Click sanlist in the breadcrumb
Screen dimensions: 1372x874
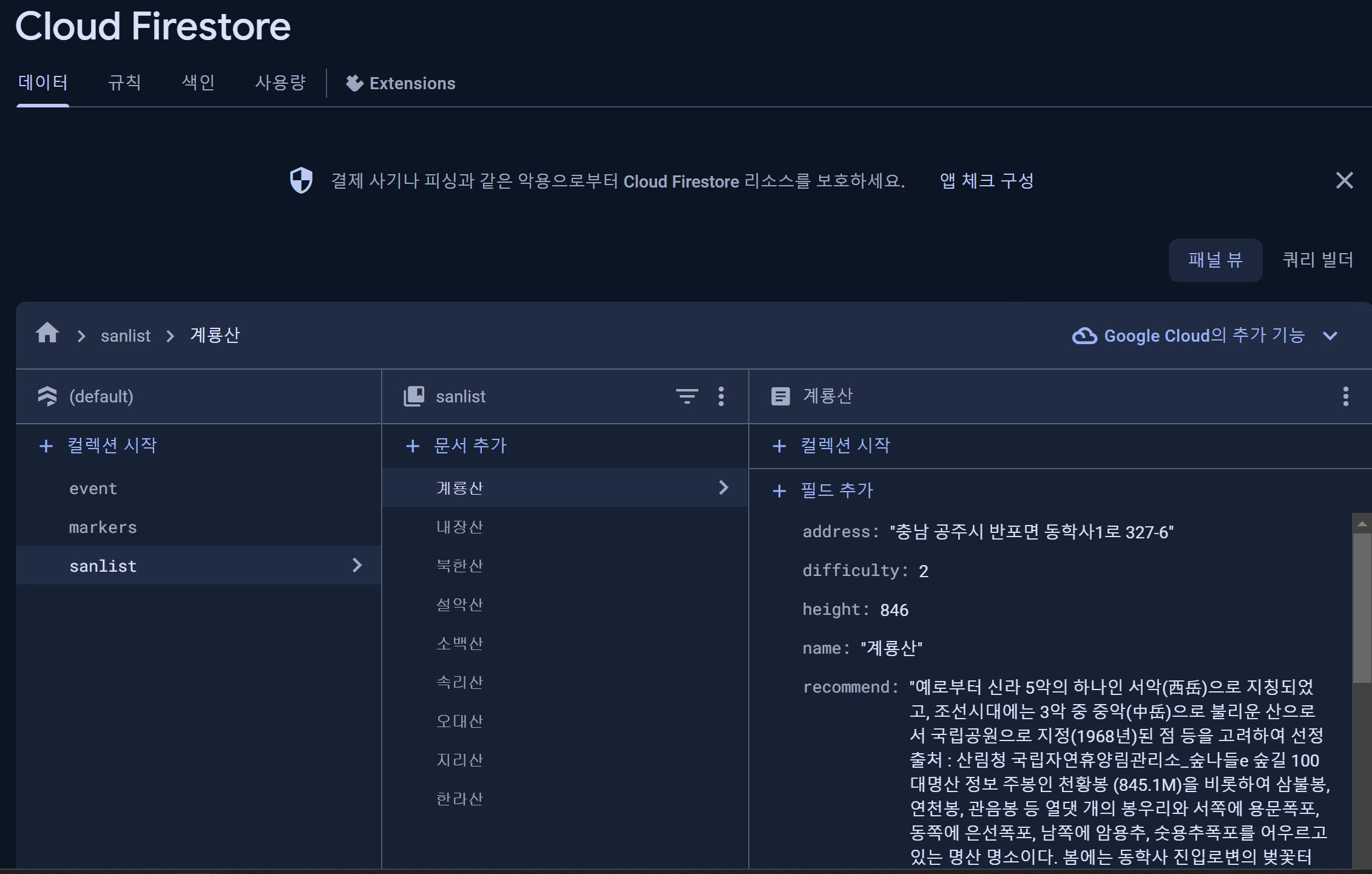click(126, 336)
